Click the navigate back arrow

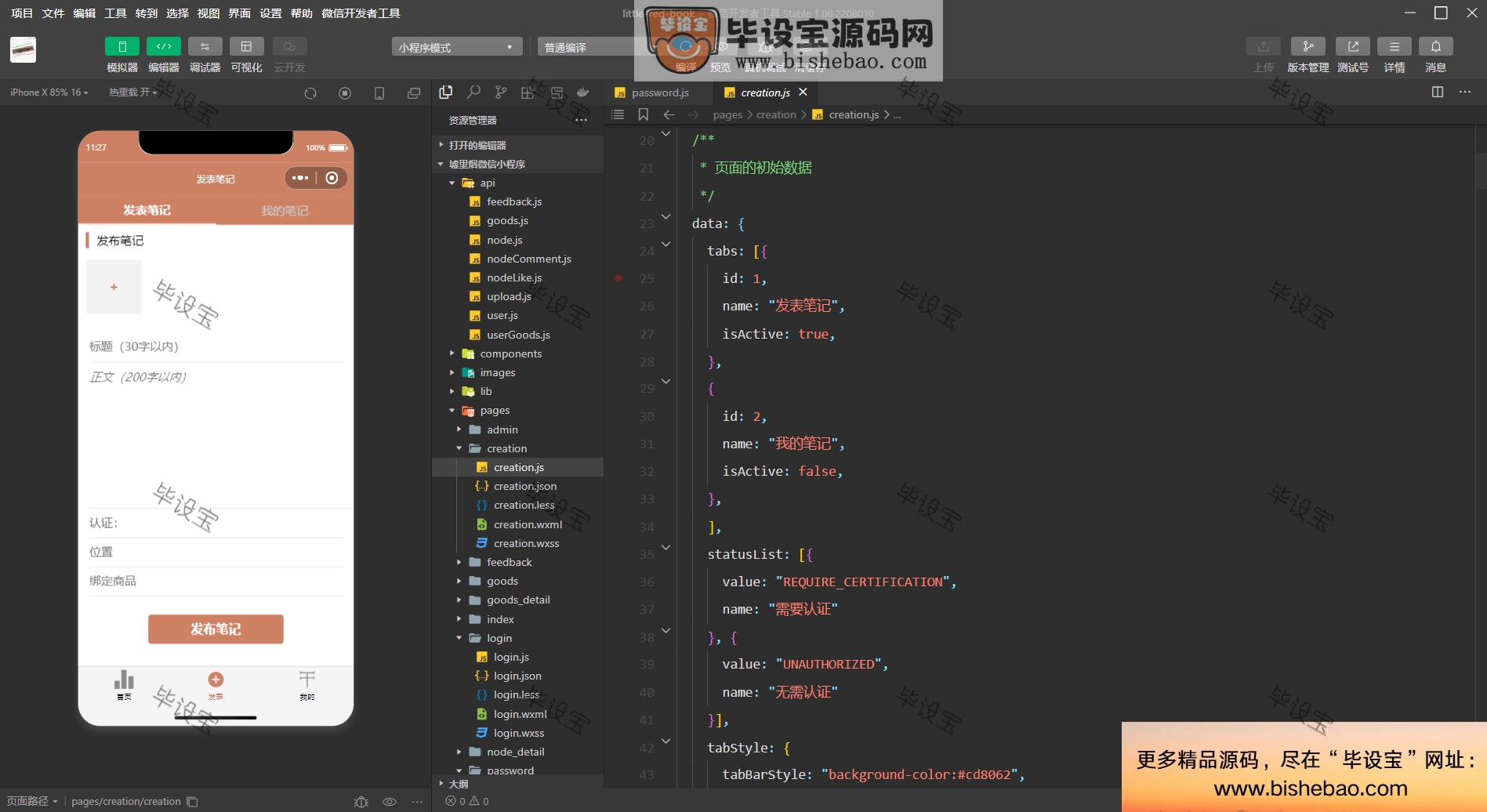(669, 114)
